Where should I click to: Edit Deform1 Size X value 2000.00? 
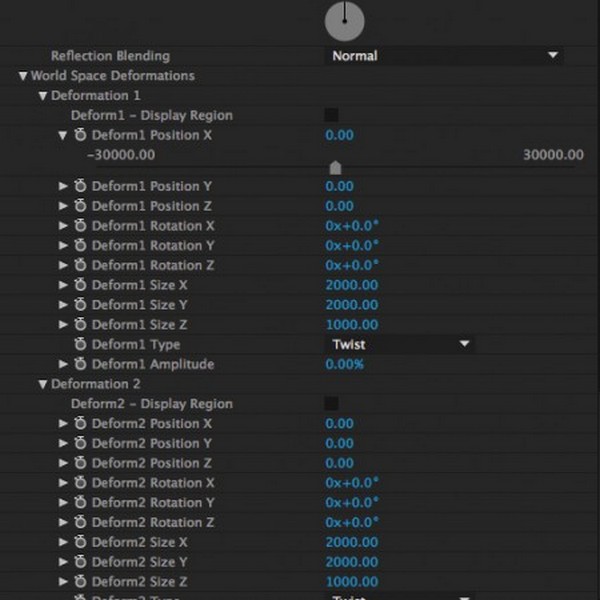pyautogui.click(x=352, y=285)
